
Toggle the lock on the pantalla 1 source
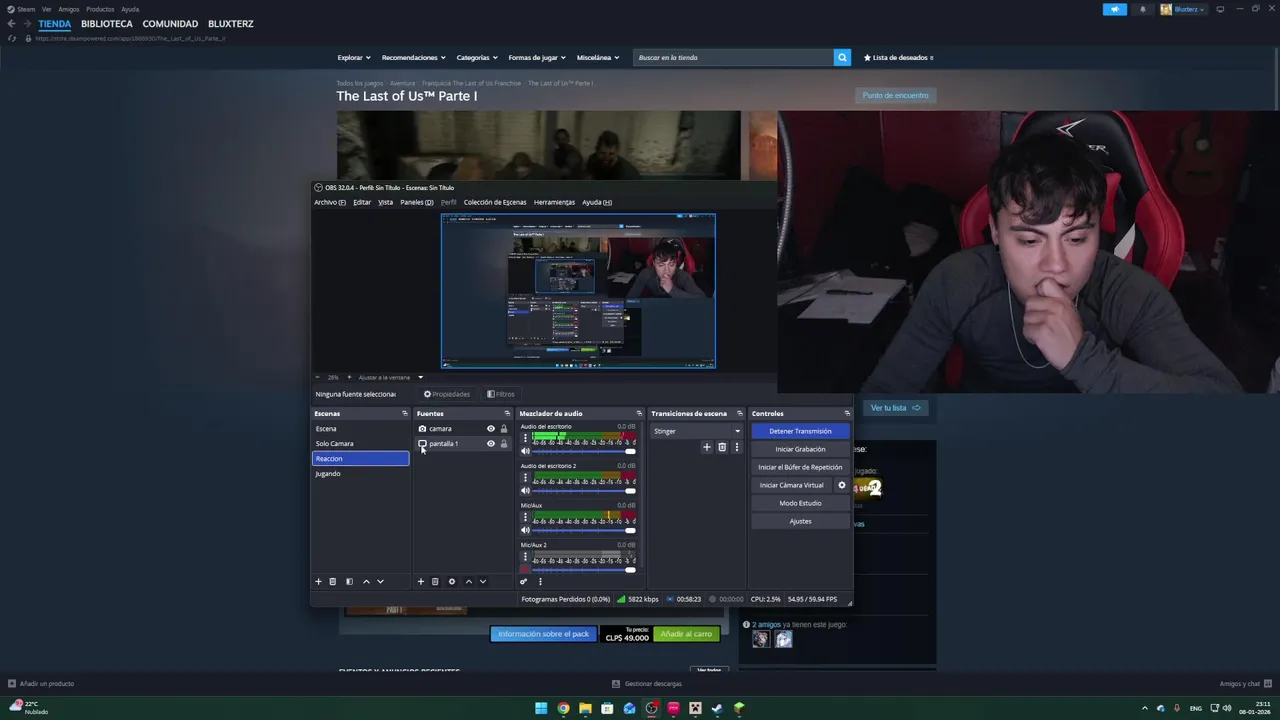pos(504,444)
